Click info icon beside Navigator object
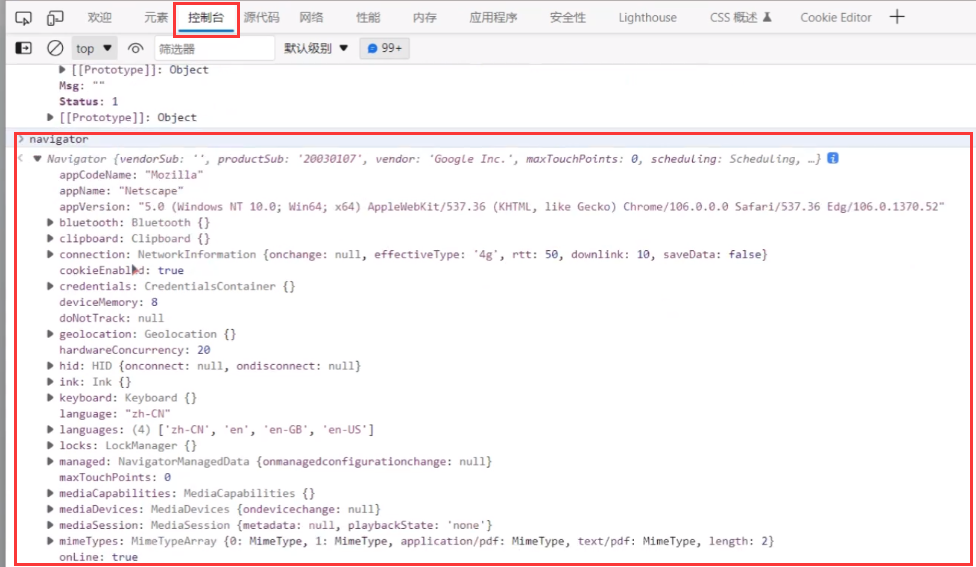 point(832,158)
